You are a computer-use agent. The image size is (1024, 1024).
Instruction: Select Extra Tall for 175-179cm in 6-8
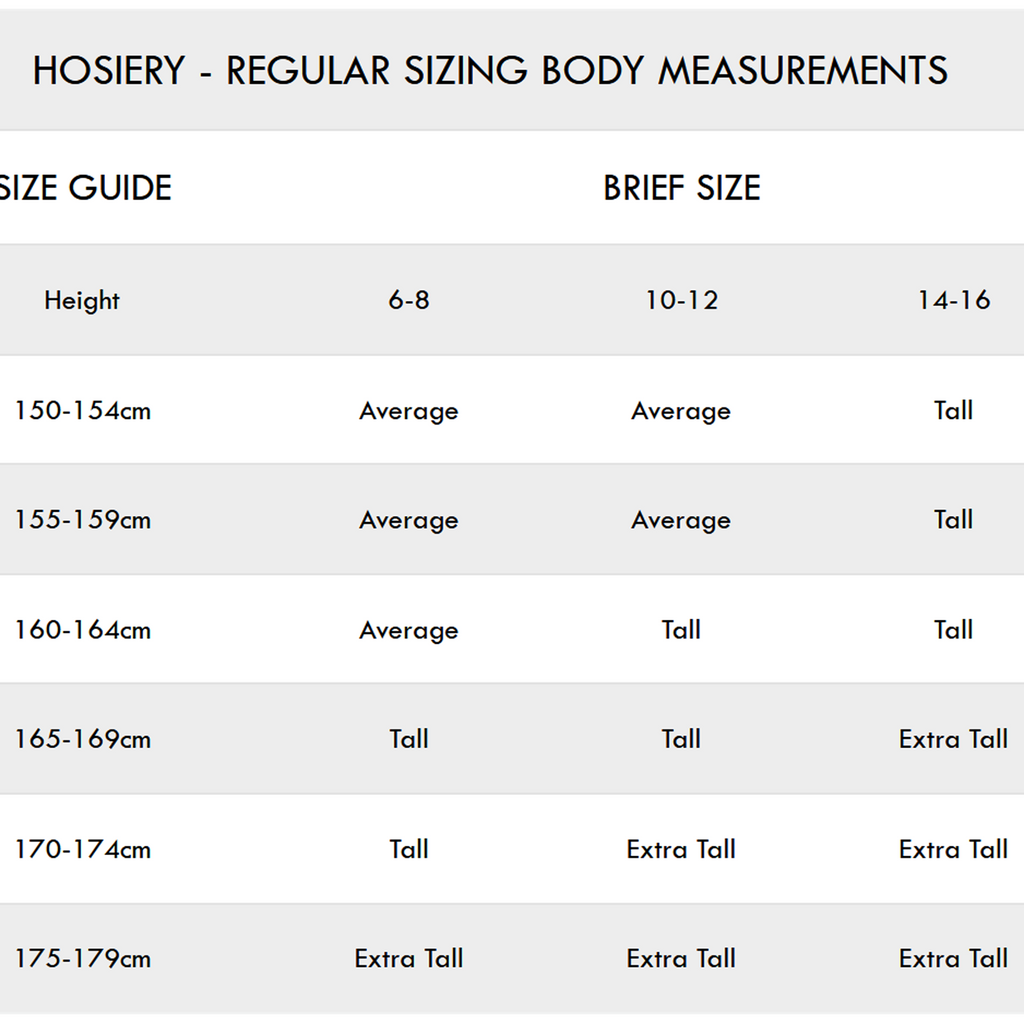409,959
